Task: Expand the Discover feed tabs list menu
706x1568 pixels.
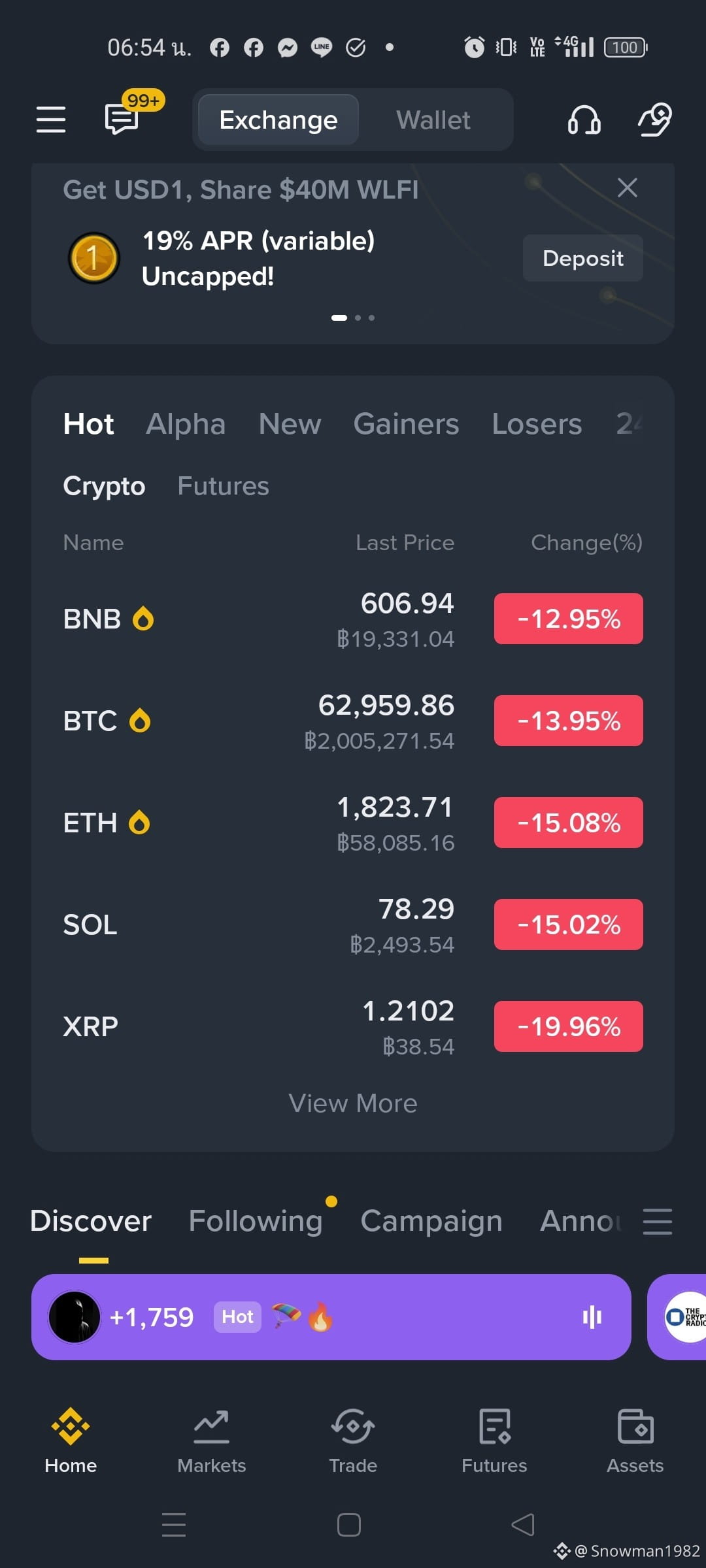Action: [657, 1221]
